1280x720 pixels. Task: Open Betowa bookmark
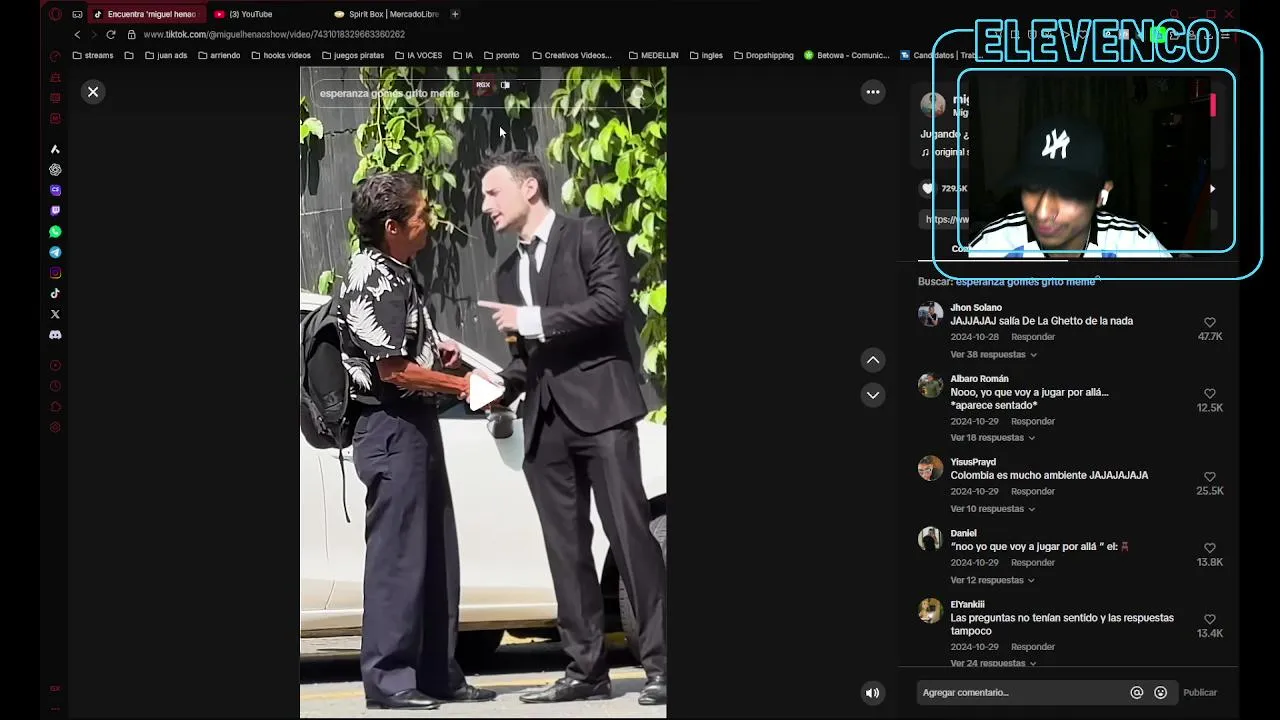(846, 55)
